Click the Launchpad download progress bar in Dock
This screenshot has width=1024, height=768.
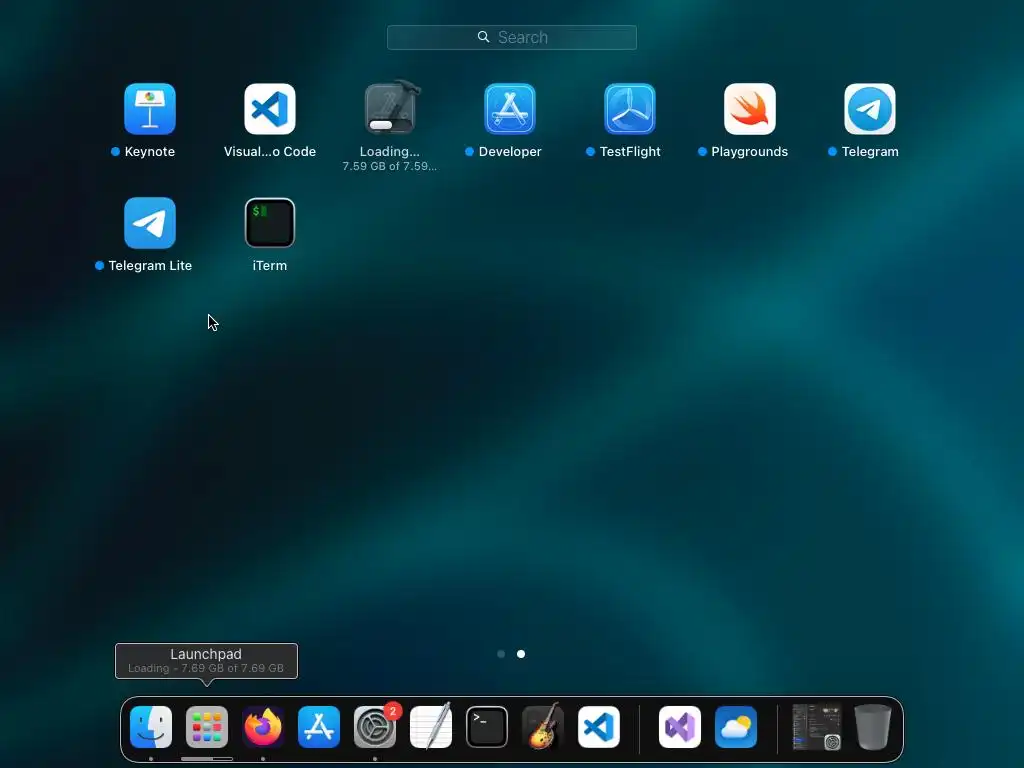pyautogui.click(x=207, y=759)
